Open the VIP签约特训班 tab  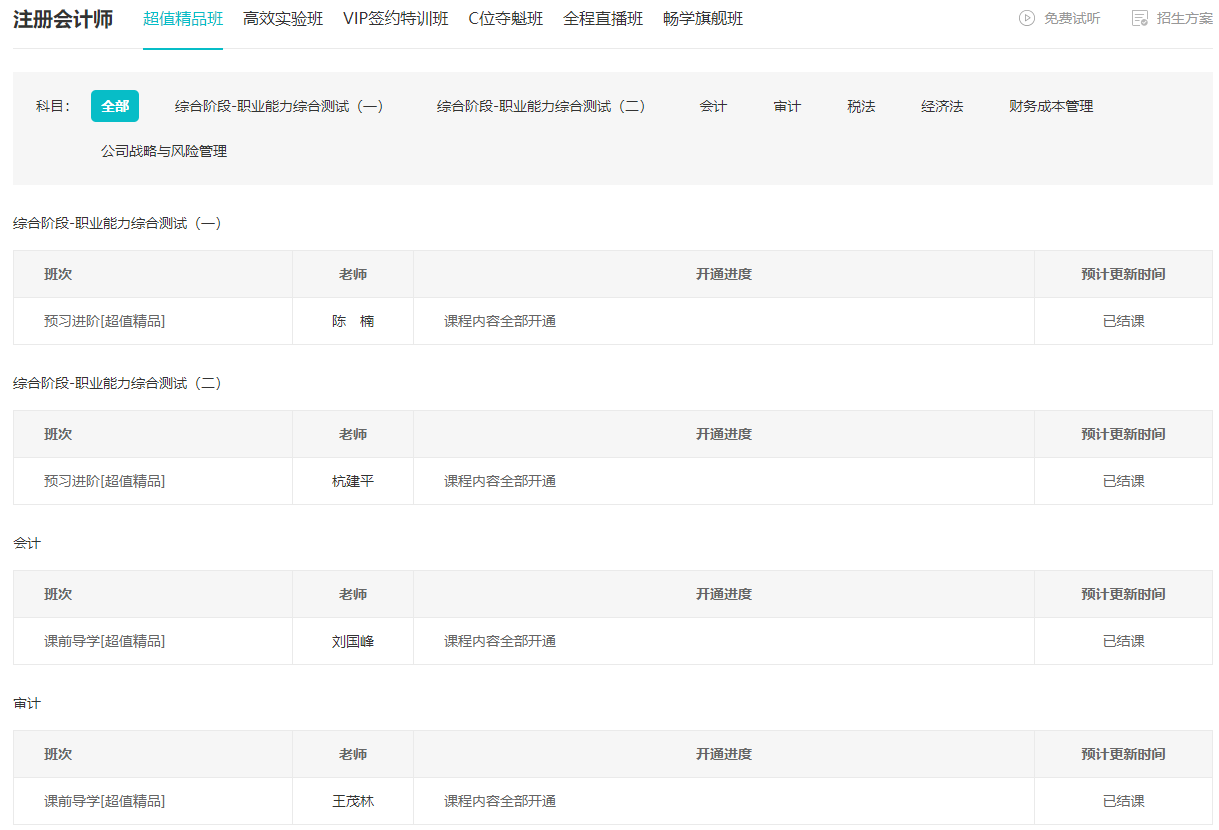click(x=396, y=18)
